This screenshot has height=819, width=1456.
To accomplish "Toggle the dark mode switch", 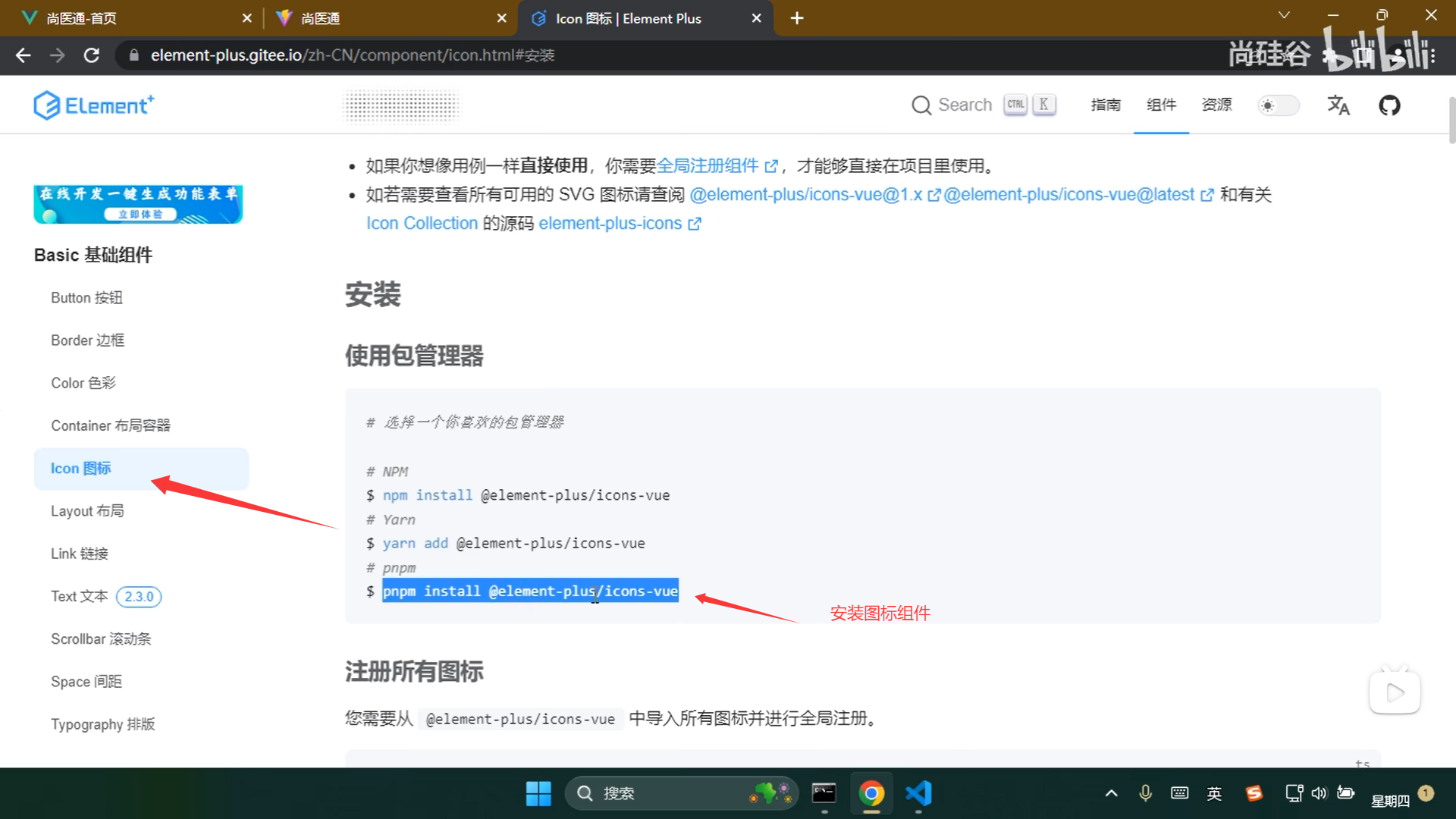I will point(1279,105).
